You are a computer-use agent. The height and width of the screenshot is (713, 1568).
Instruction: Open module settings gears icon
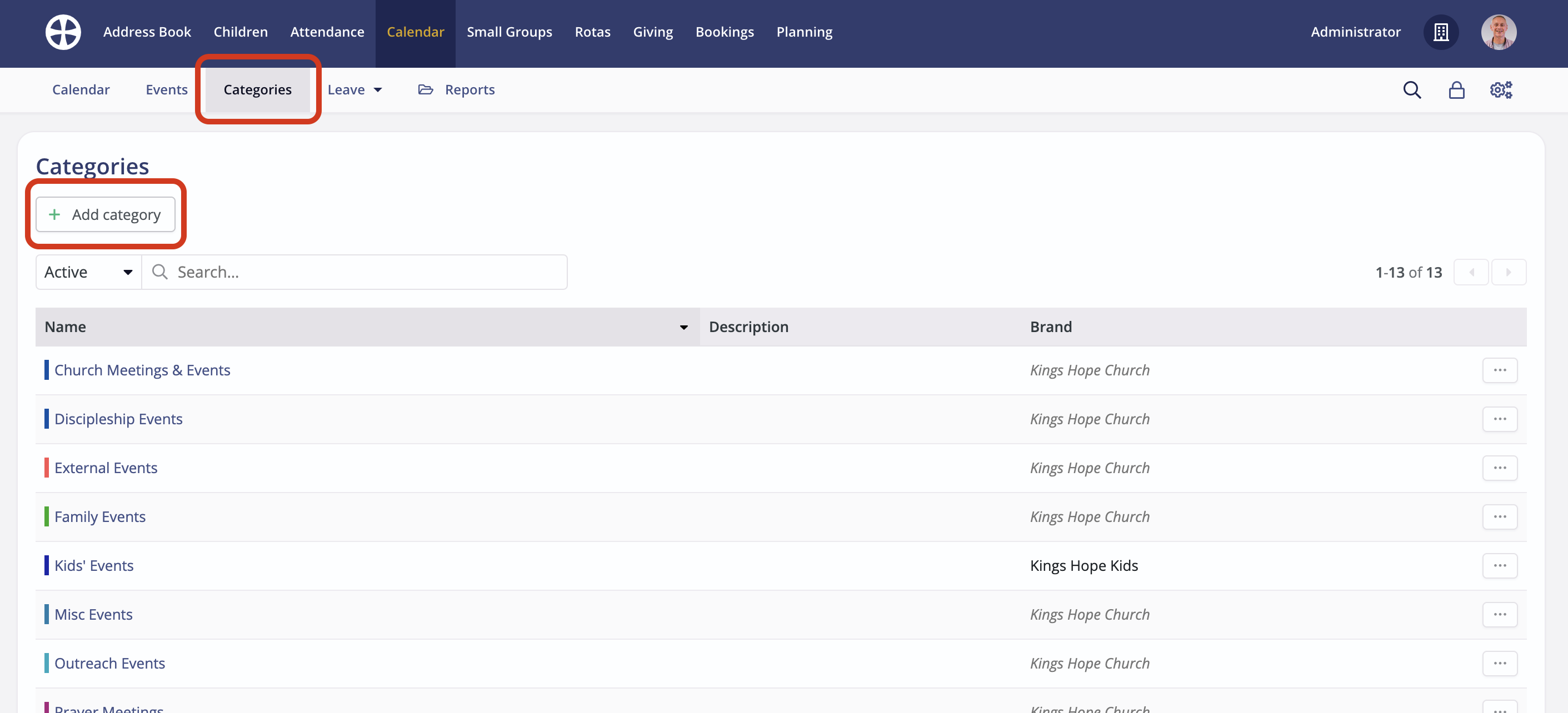click(1500, 90)
